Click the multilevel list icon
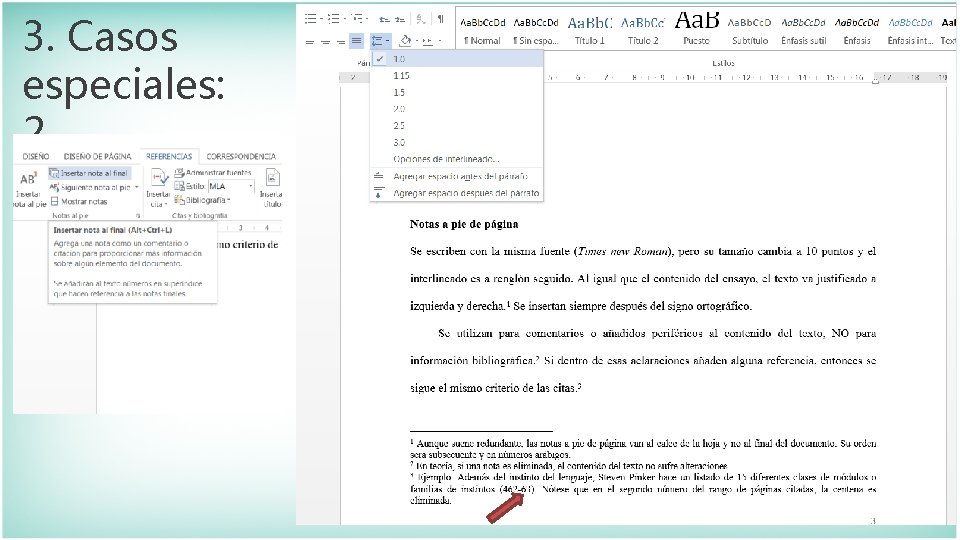Image resolution: width=960 pixels, height=540 pixels. [356, 19]
